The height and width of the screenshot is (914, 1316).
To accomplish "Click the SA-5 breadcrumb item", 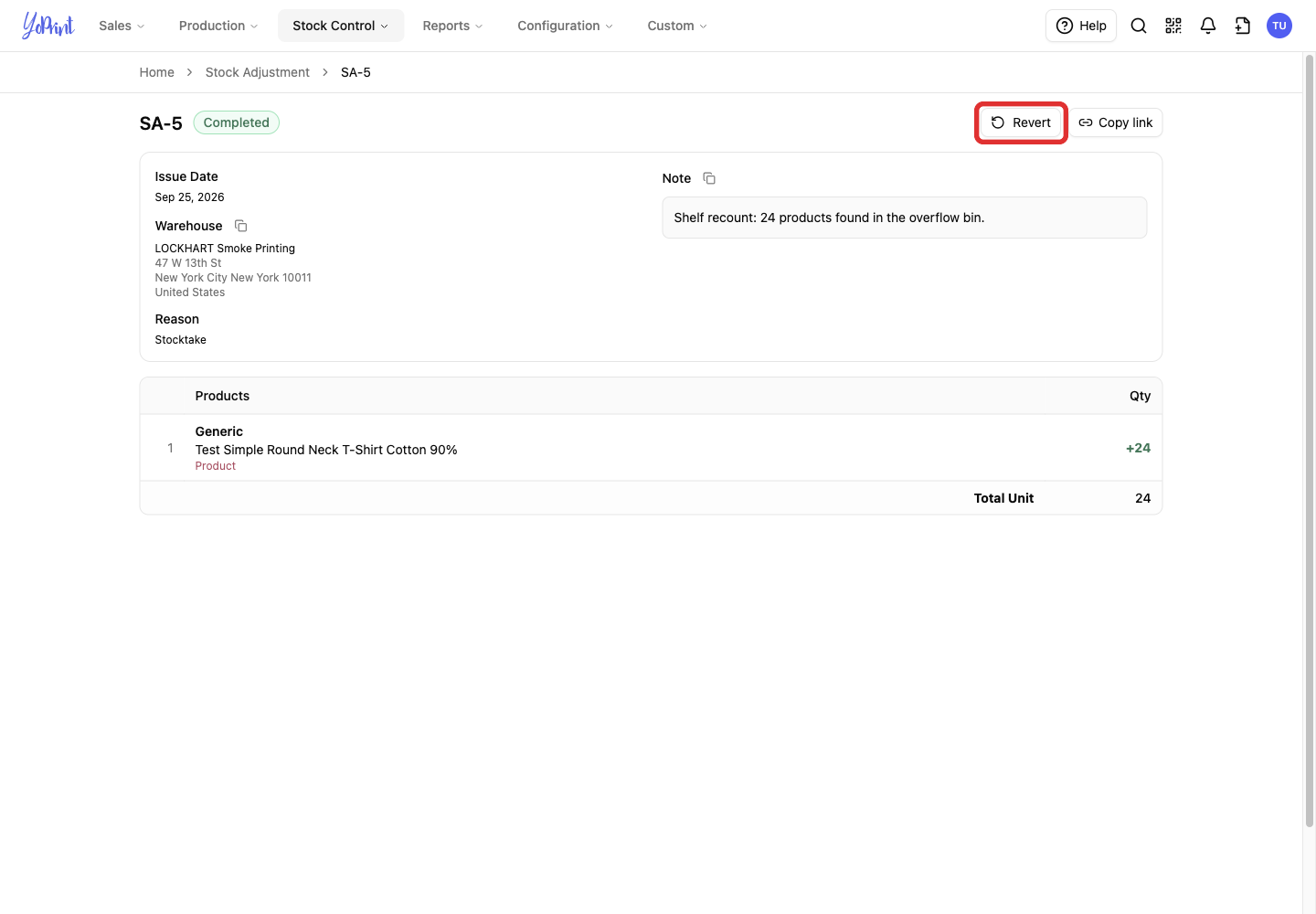I will [x=356, y=72].
